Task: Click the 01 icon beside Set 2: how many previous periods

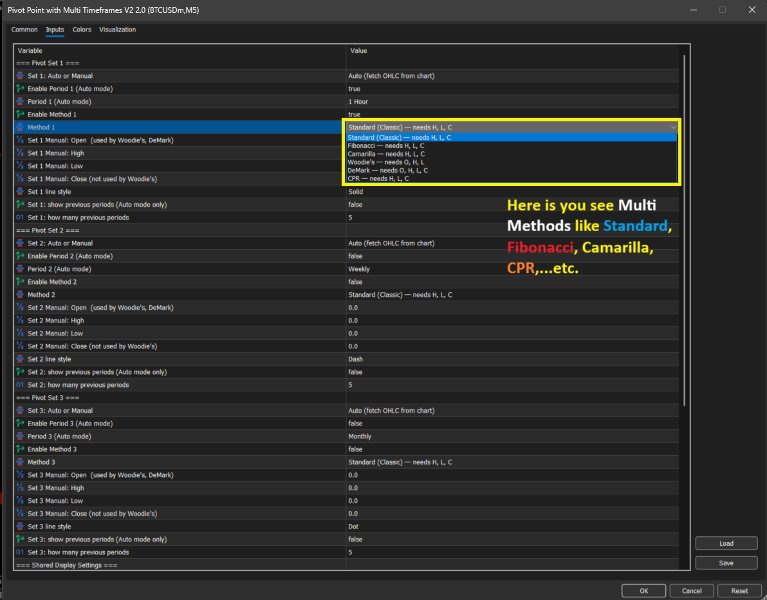Action: 20,385
